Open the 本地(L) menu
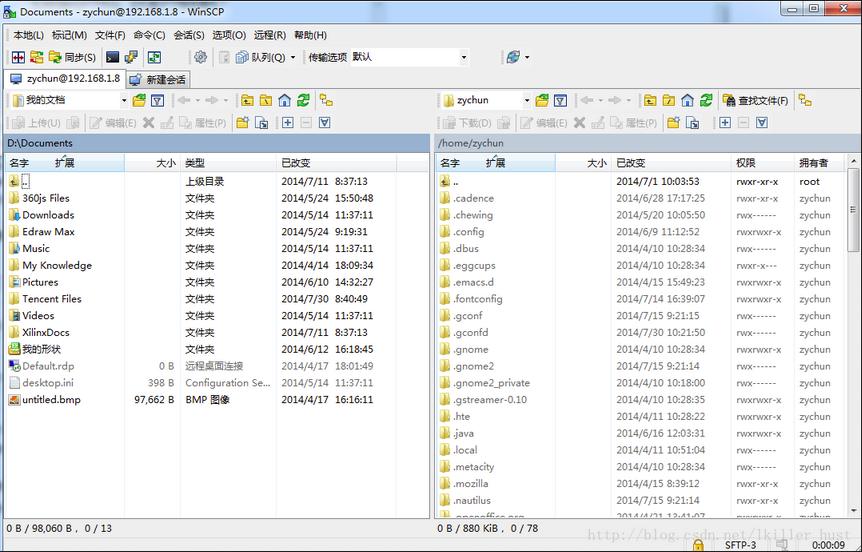 [x=29, y=35]
